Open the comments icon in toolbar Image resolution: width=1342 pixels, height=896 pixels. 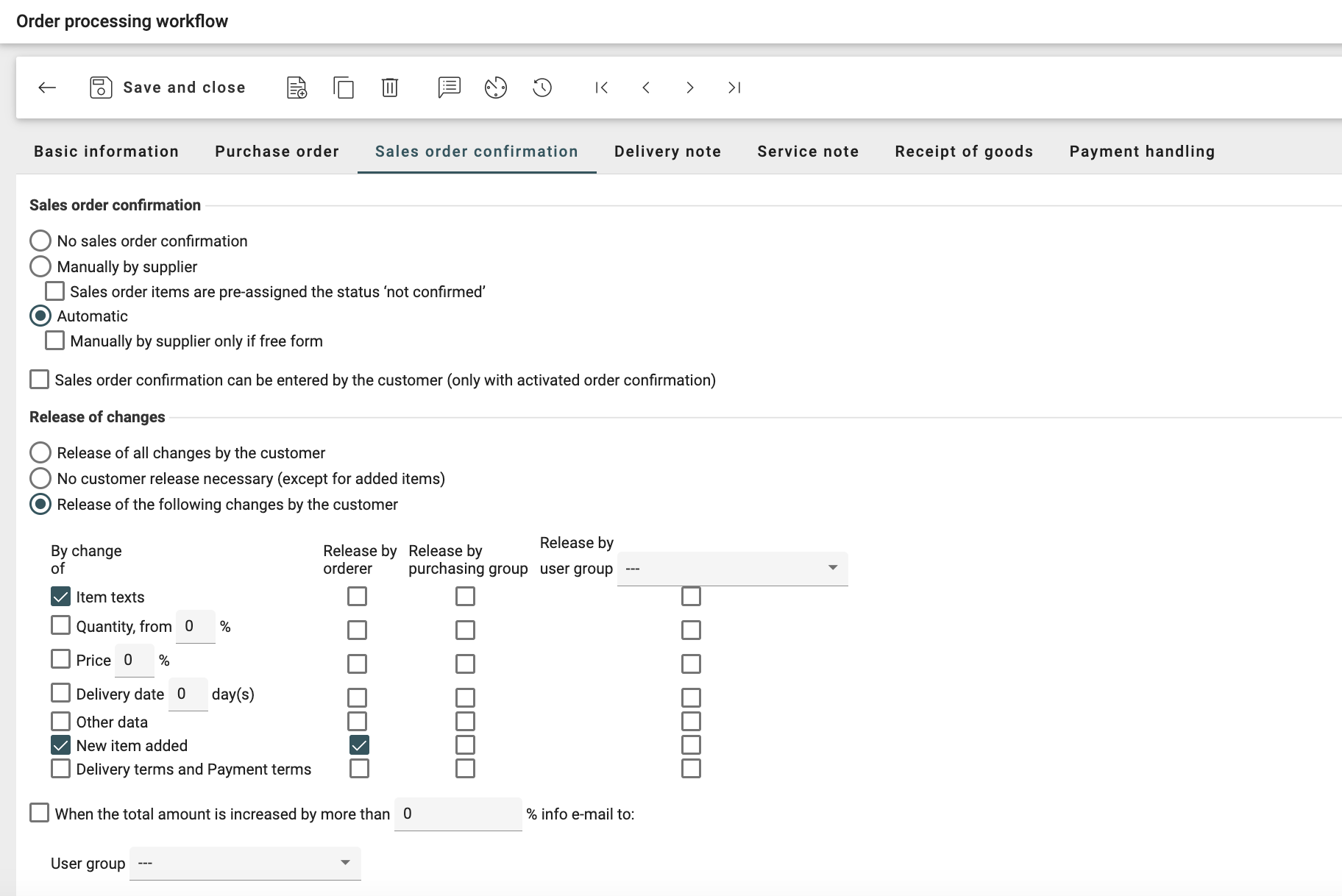pyautogui.click(x=449, y=88)
